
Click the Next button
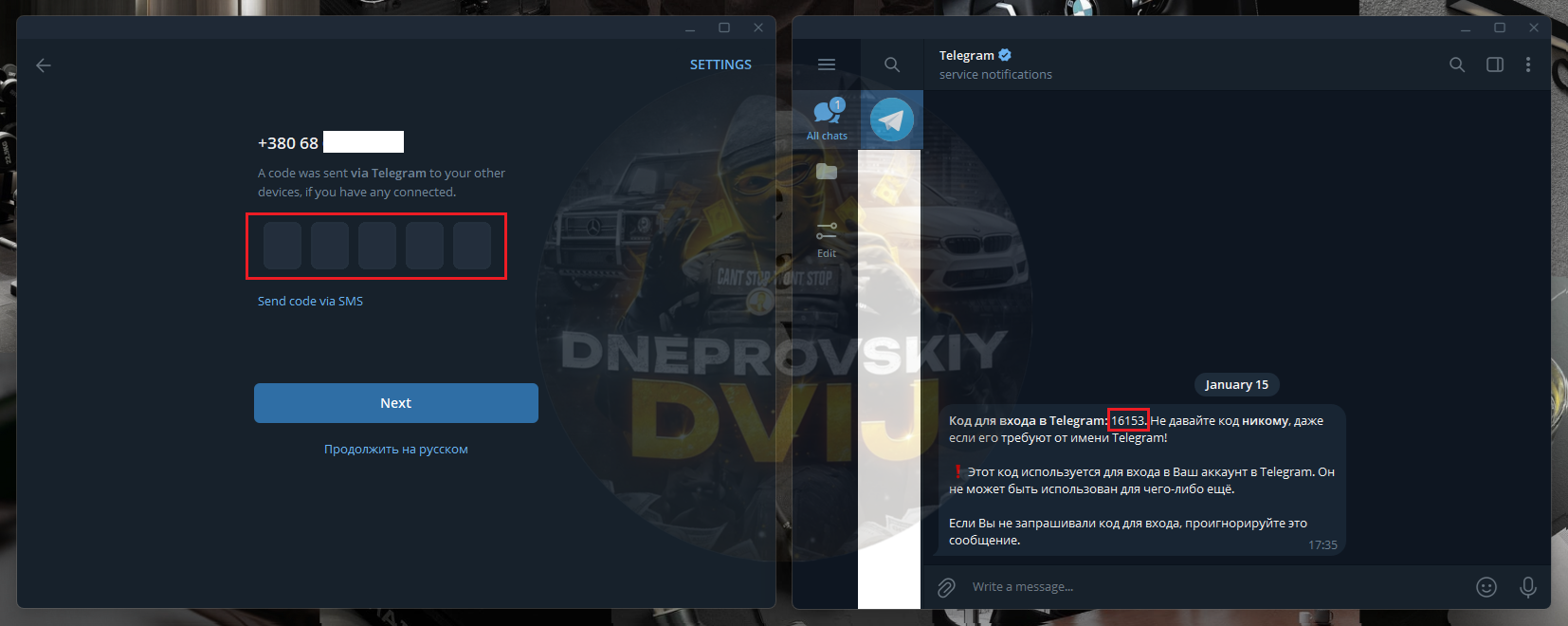[396, 403]
